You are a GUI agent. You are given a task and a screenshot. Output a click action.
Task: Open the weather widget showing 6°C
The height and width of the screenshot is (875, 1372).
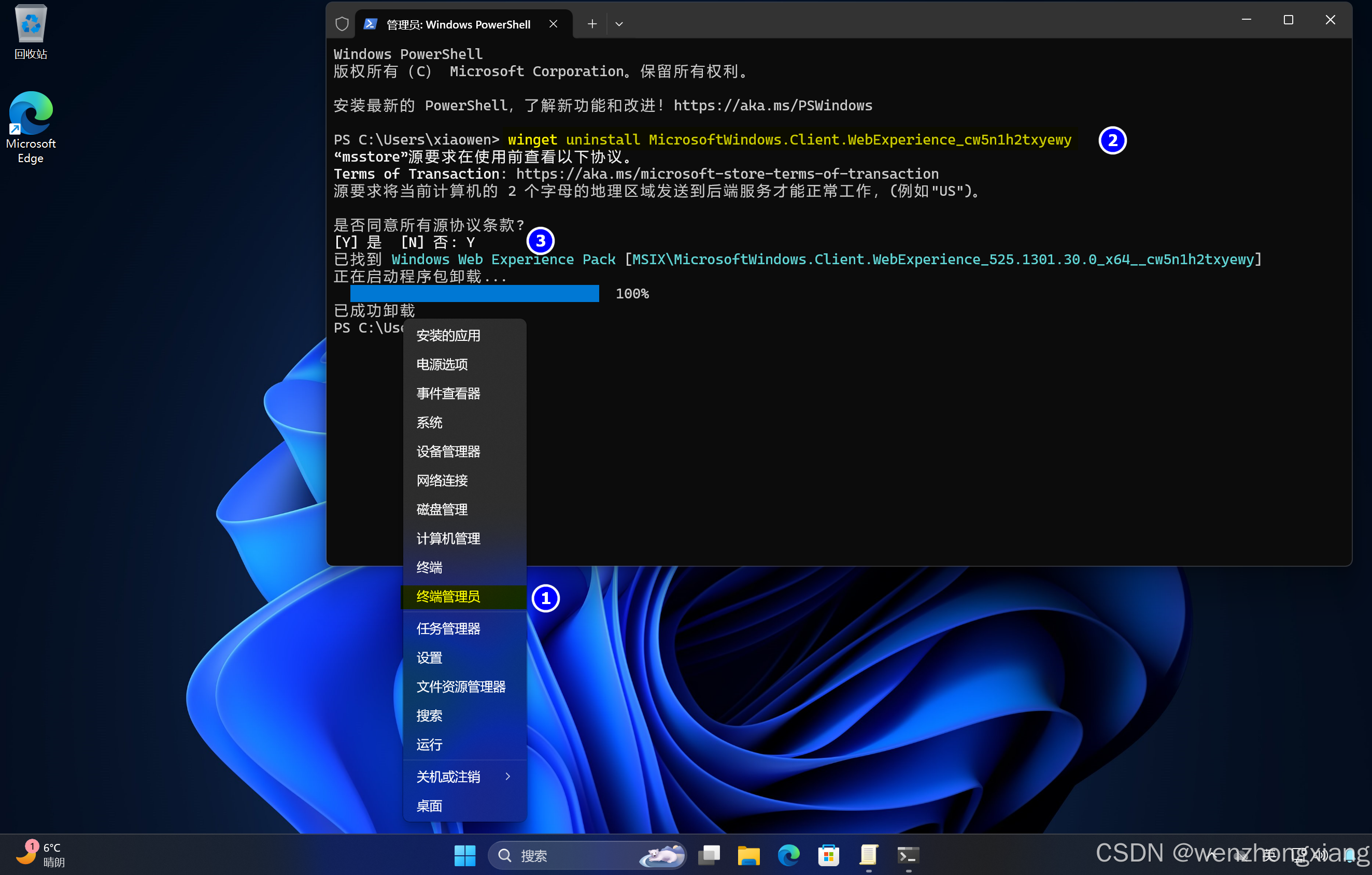(40, 854)
